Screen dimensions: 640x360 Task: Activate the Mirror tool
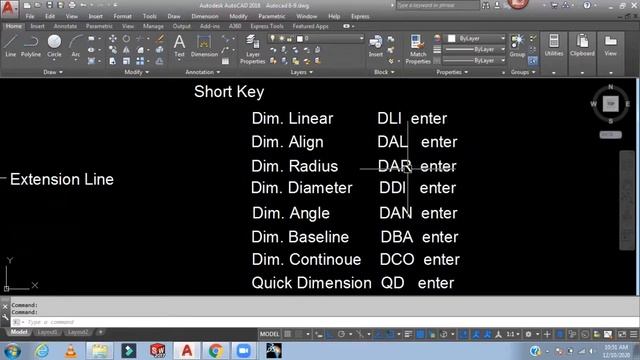pos(127,50)
